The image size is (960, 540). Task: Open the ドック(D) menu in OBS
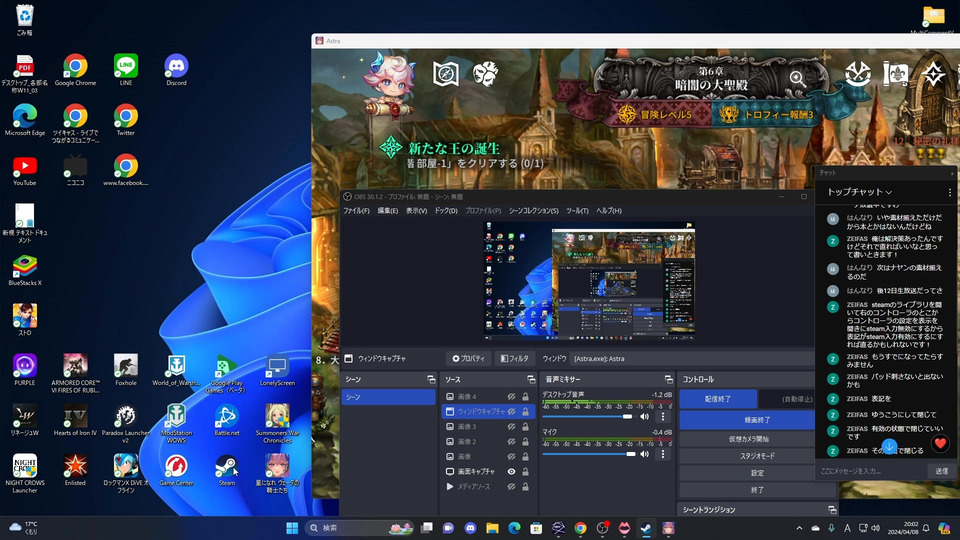click(x=446, y=211)
